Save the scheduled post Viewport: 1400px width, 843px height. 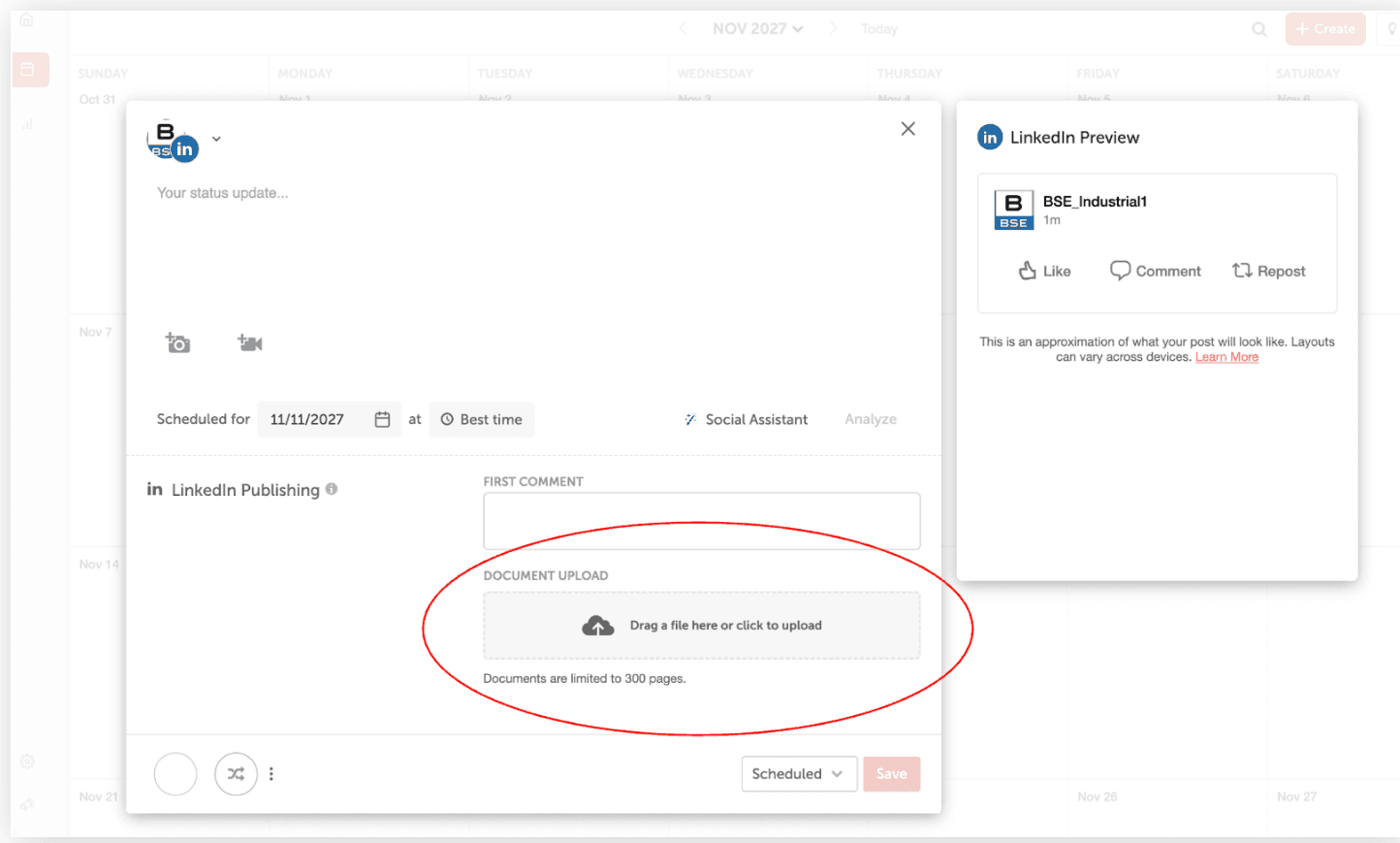[x=891, y=774]
